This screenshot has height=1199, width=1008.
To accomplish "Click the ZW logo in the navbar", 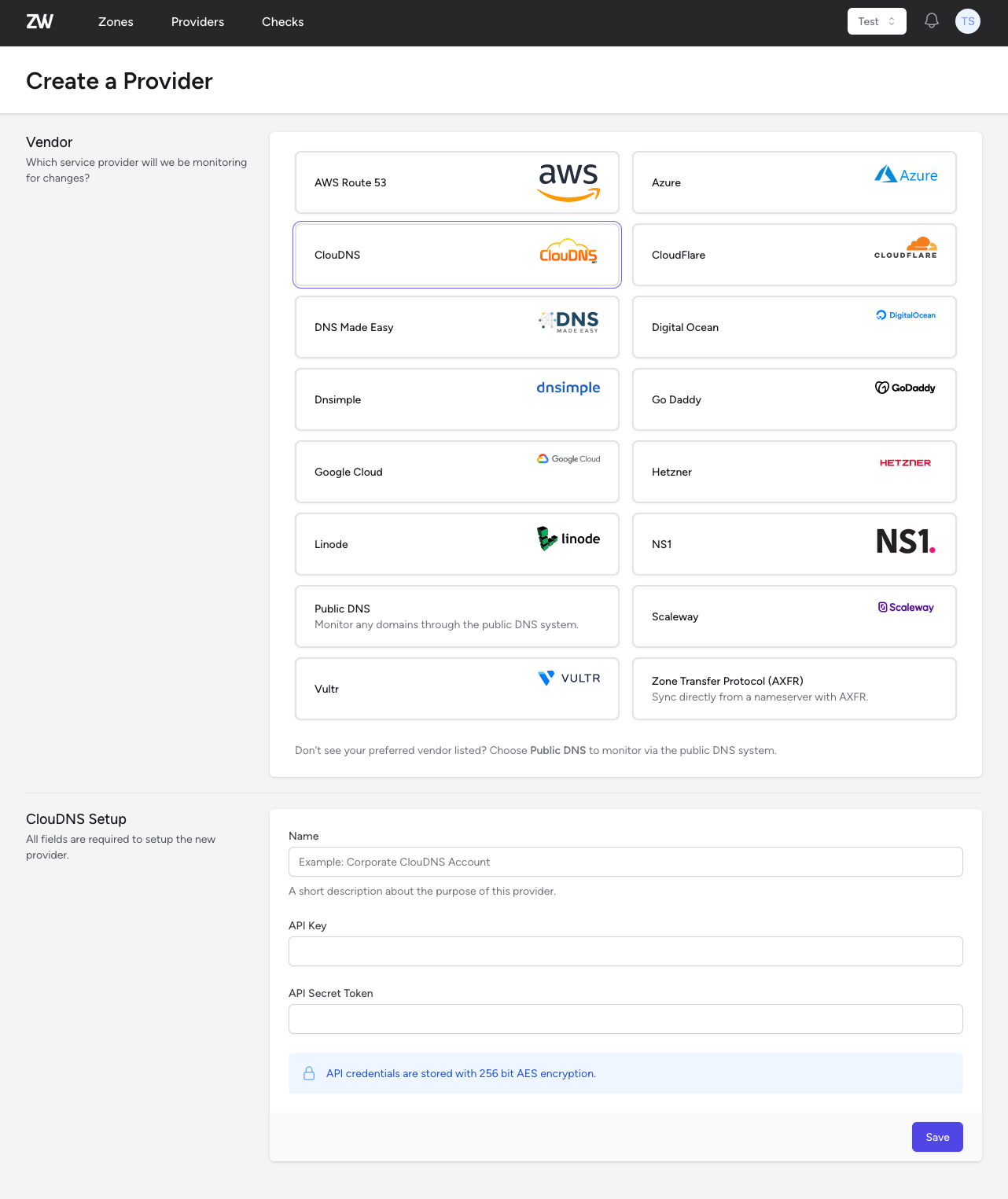I will pos(39,21).
